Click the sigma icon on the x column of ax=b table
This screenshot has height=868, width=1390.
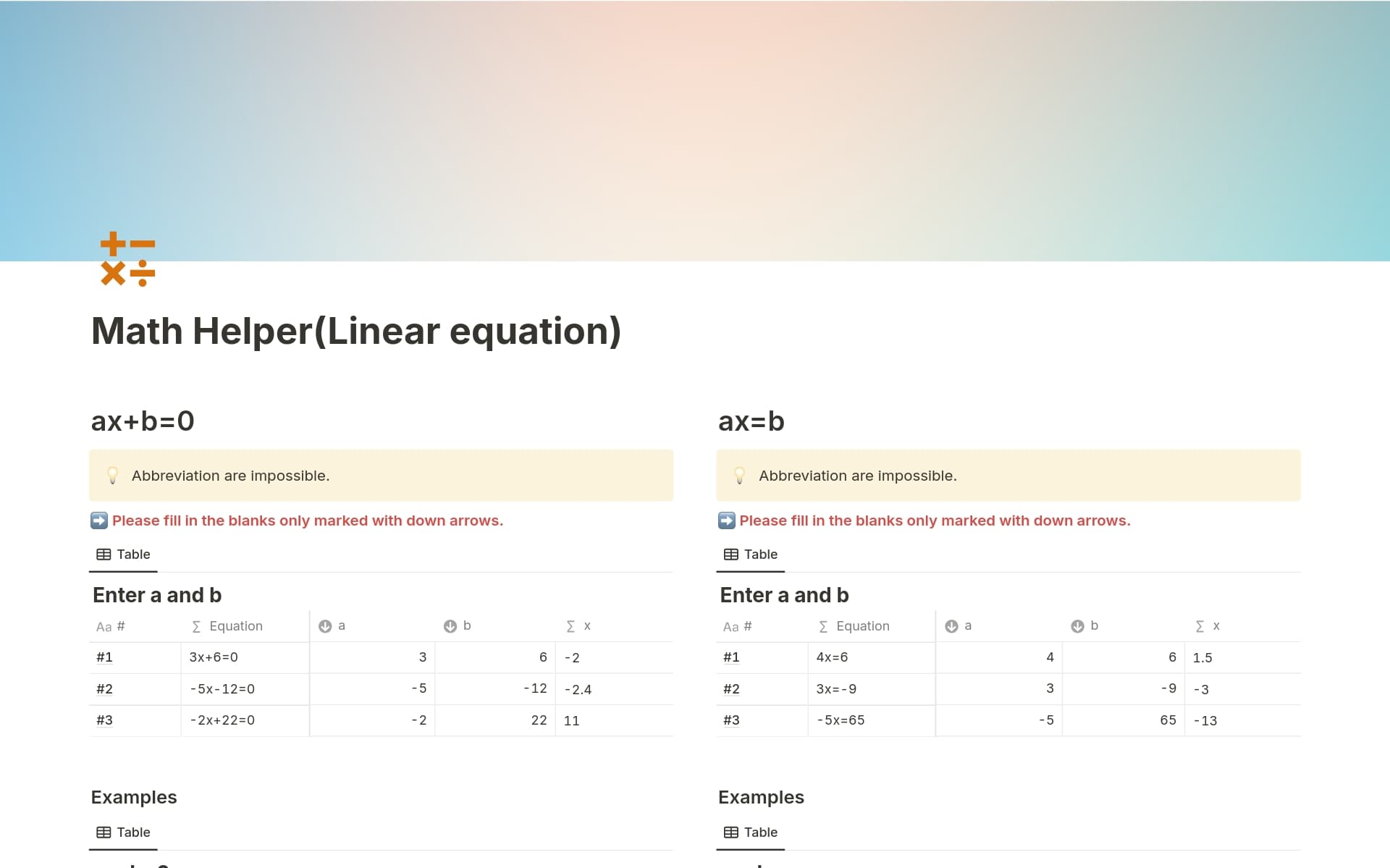click(1198, 625)
